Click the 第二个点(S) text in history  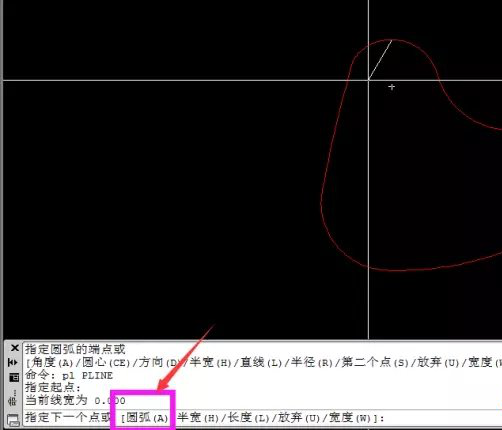point(375,363)
